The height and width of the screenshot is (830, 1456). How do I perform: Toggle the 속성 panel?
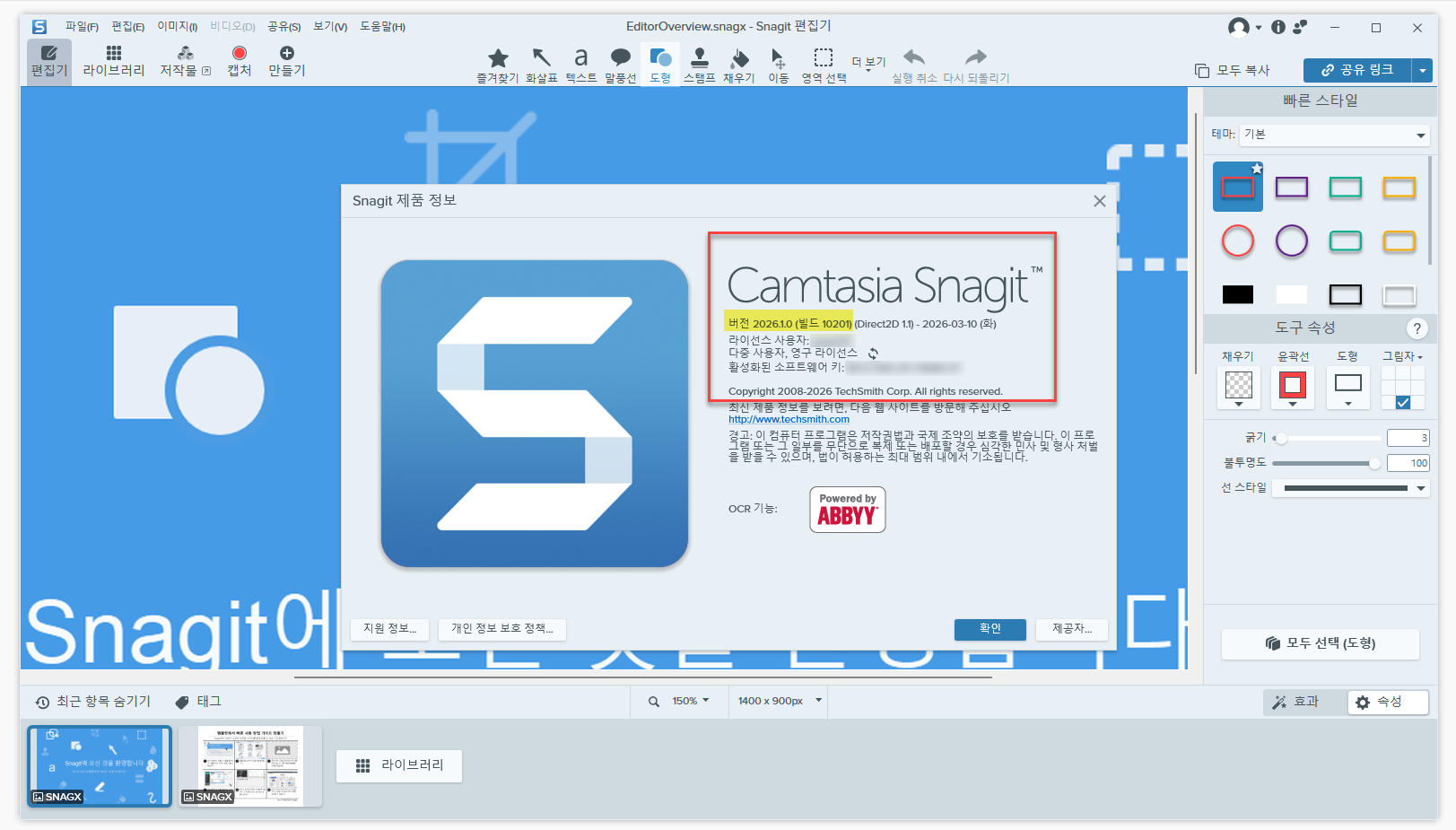click(1388, 702)
